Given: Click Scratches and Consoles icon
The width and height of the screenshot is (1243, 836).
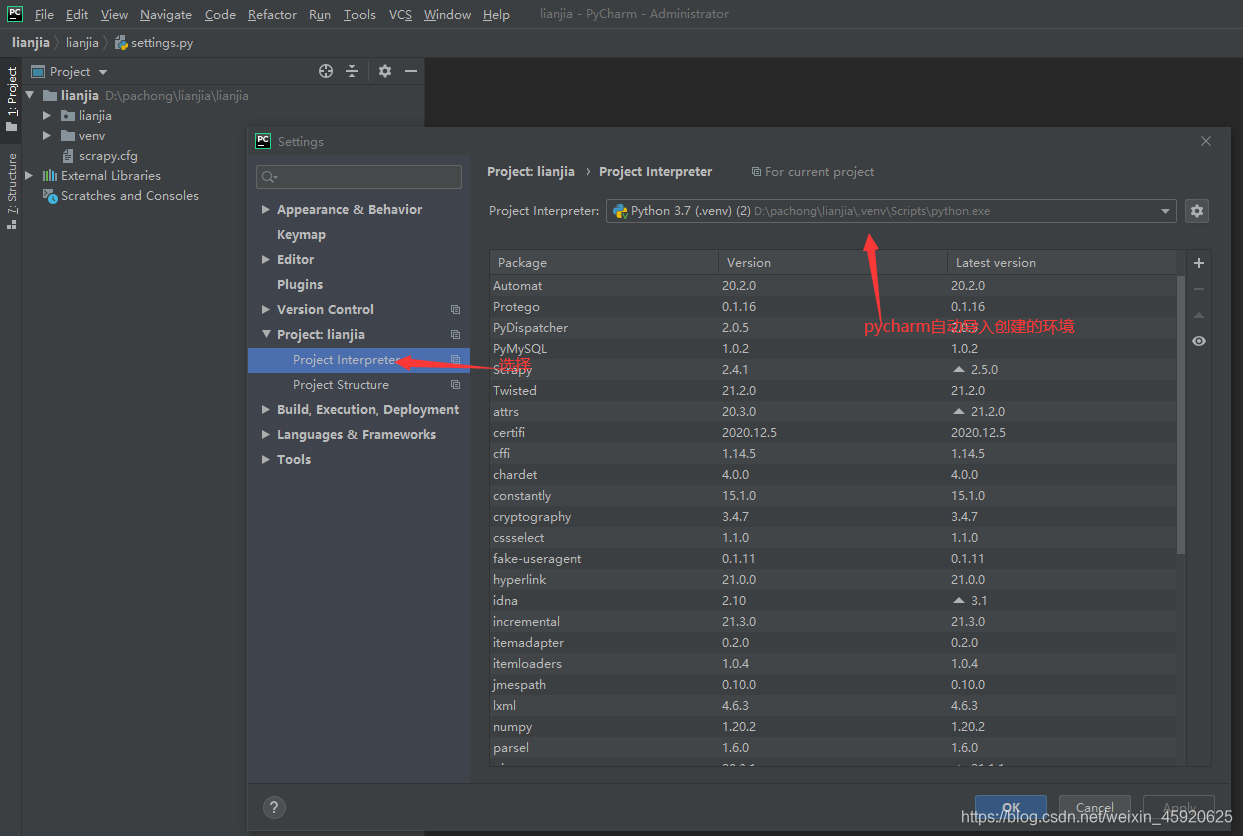Looking at the screenshot, I should pos(49,196).
